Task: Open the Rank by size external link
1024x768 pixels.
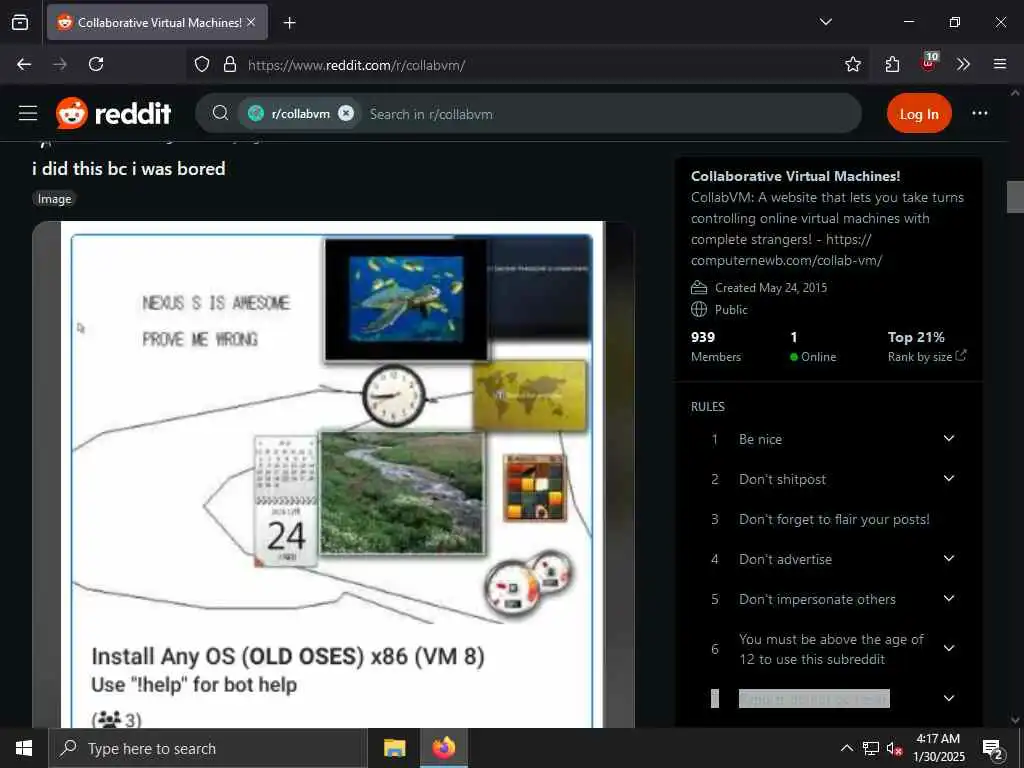Action: [927, 357]
